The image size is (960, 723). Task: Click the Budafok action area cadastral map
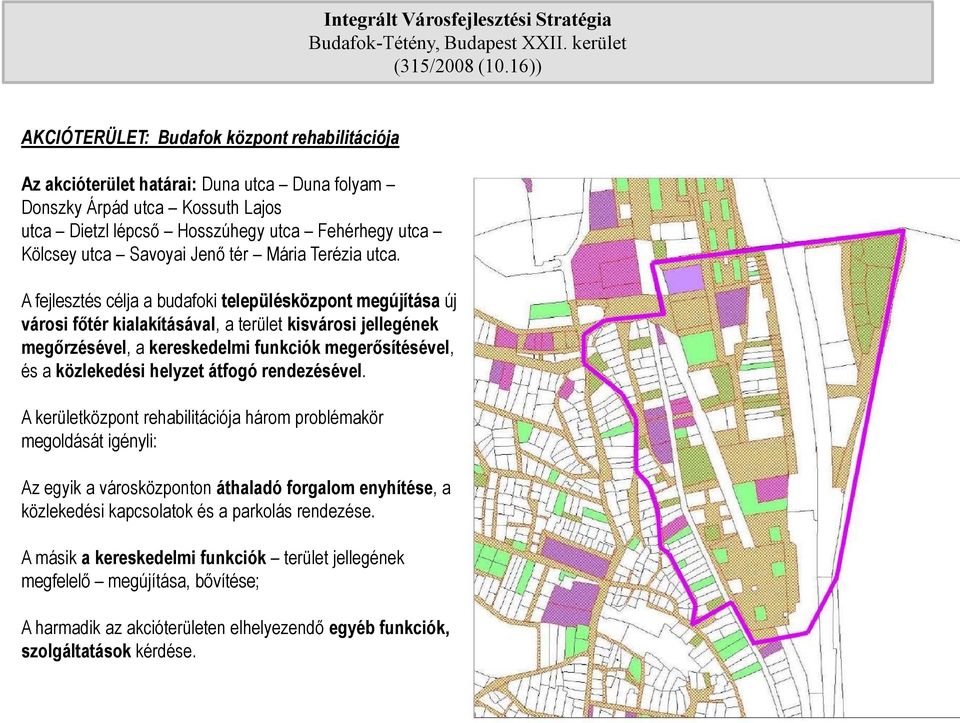tap(717, 448)
